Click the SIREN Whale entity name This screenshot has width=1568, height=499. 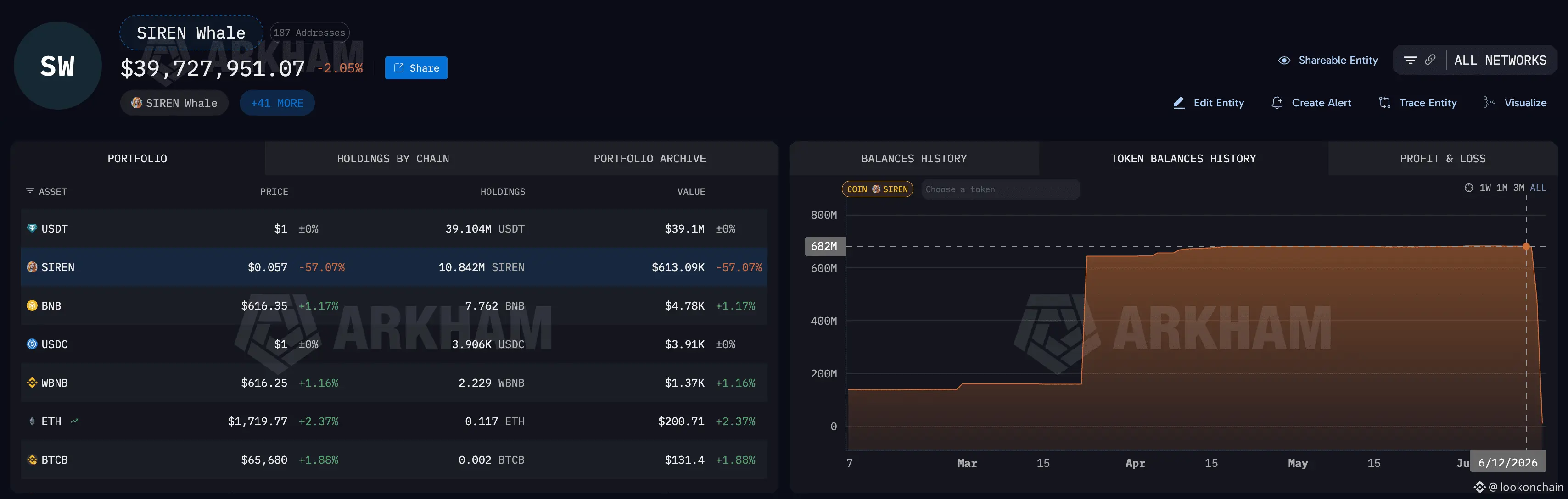(x=191, y=33)
